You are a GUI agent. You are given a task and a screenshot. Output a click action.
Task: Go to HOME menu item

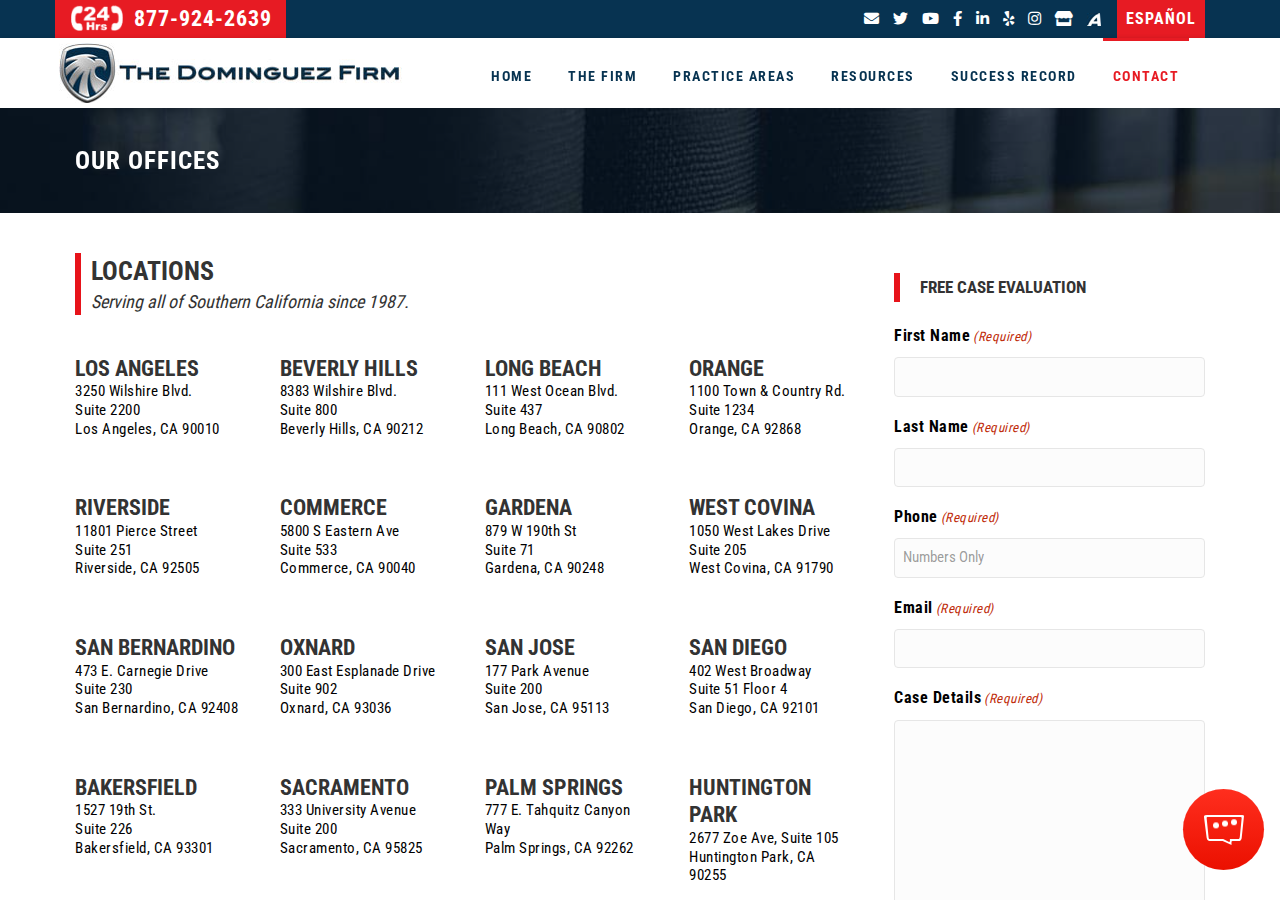(x=511, y=76)
